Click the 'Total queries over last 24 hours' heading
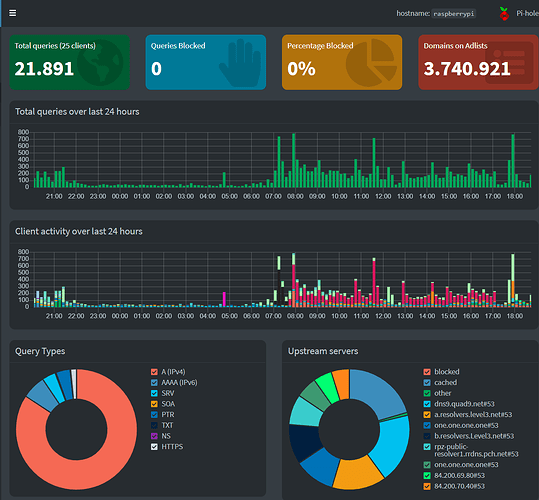The image size is (539, 500). 77,112
